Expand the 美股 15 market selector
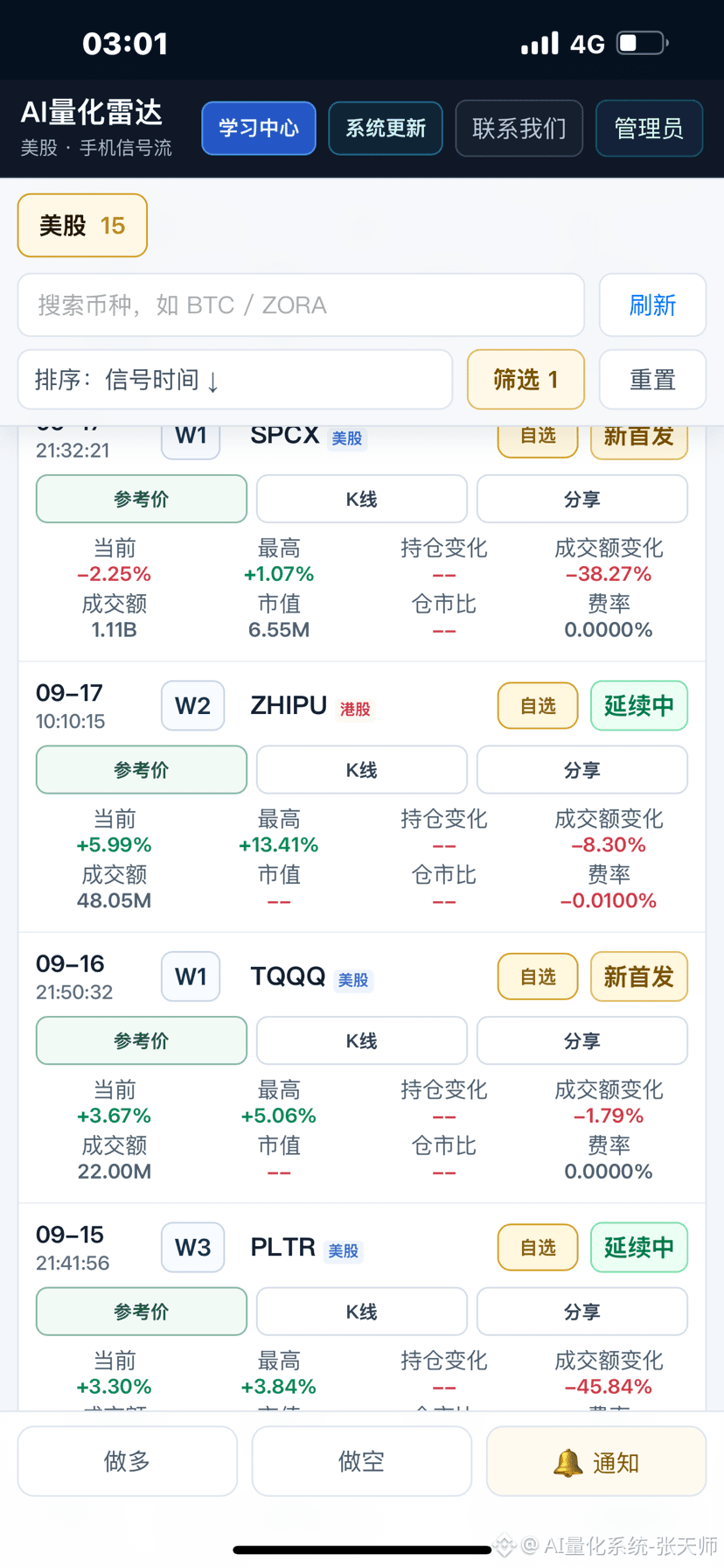The height and width of the screenshot is (1568, 724). (82, 226)
